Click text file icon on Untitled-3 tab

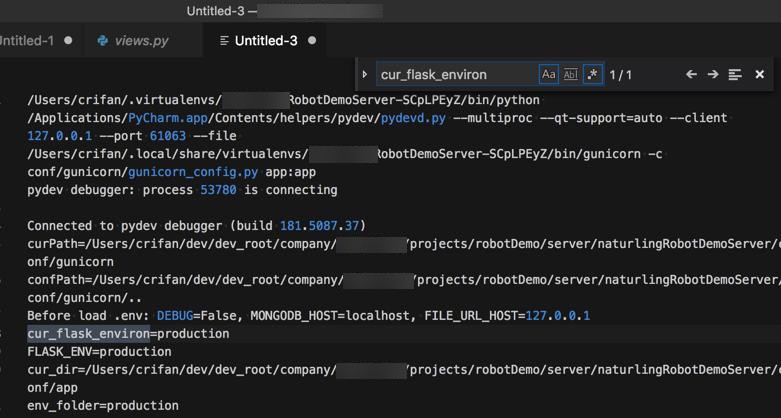point(221,41)
